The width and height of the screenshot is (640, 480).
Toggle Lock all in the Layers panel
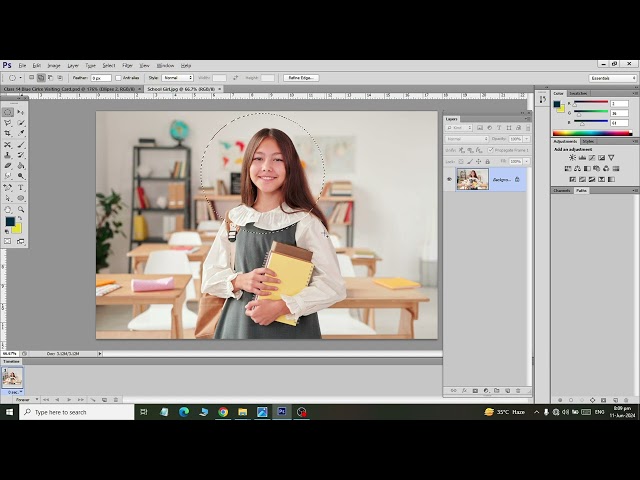tap(487, 162)
